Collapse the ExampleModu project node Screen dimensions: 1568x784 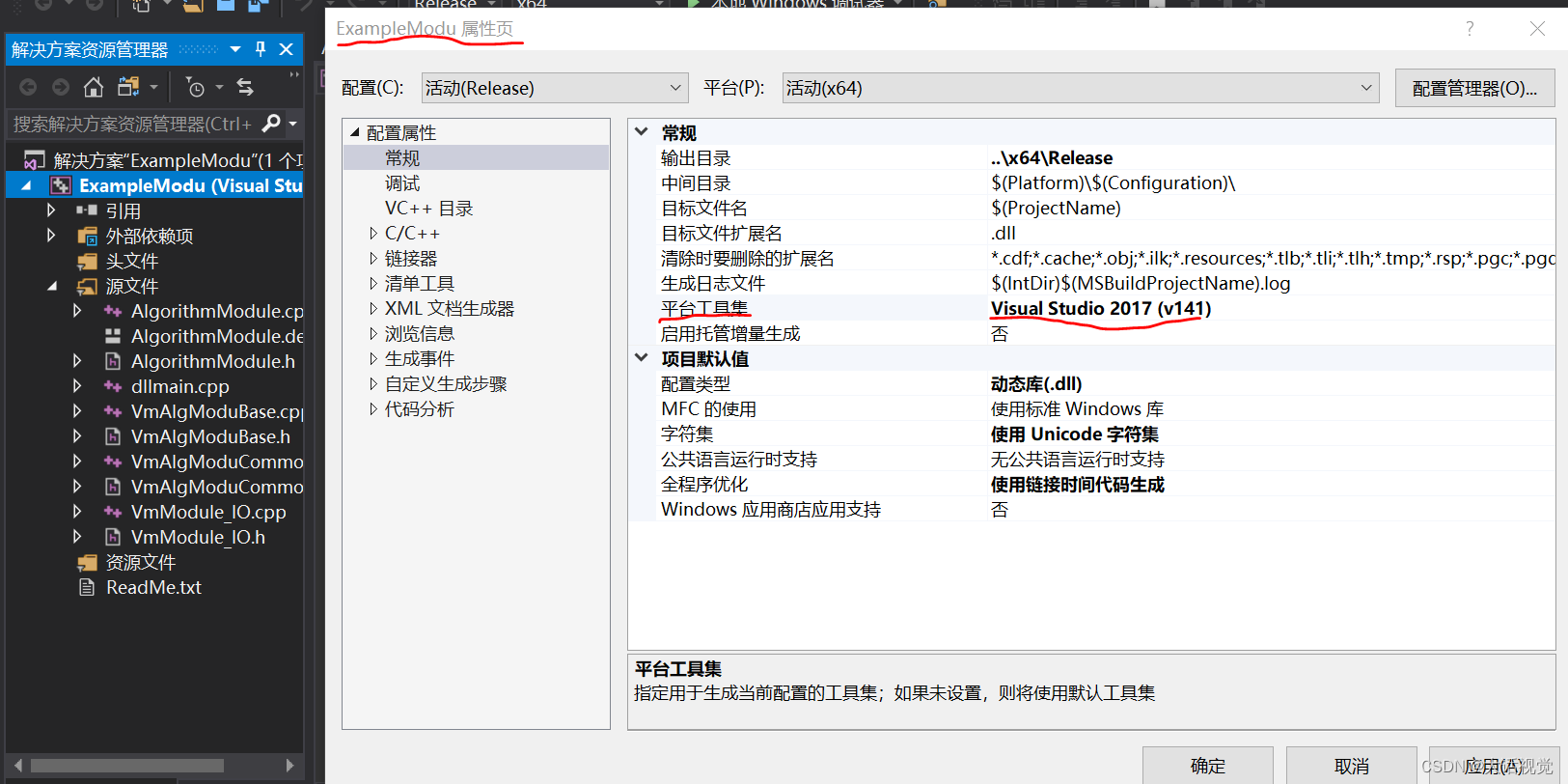pyautogui.click(x=26, y=185)
